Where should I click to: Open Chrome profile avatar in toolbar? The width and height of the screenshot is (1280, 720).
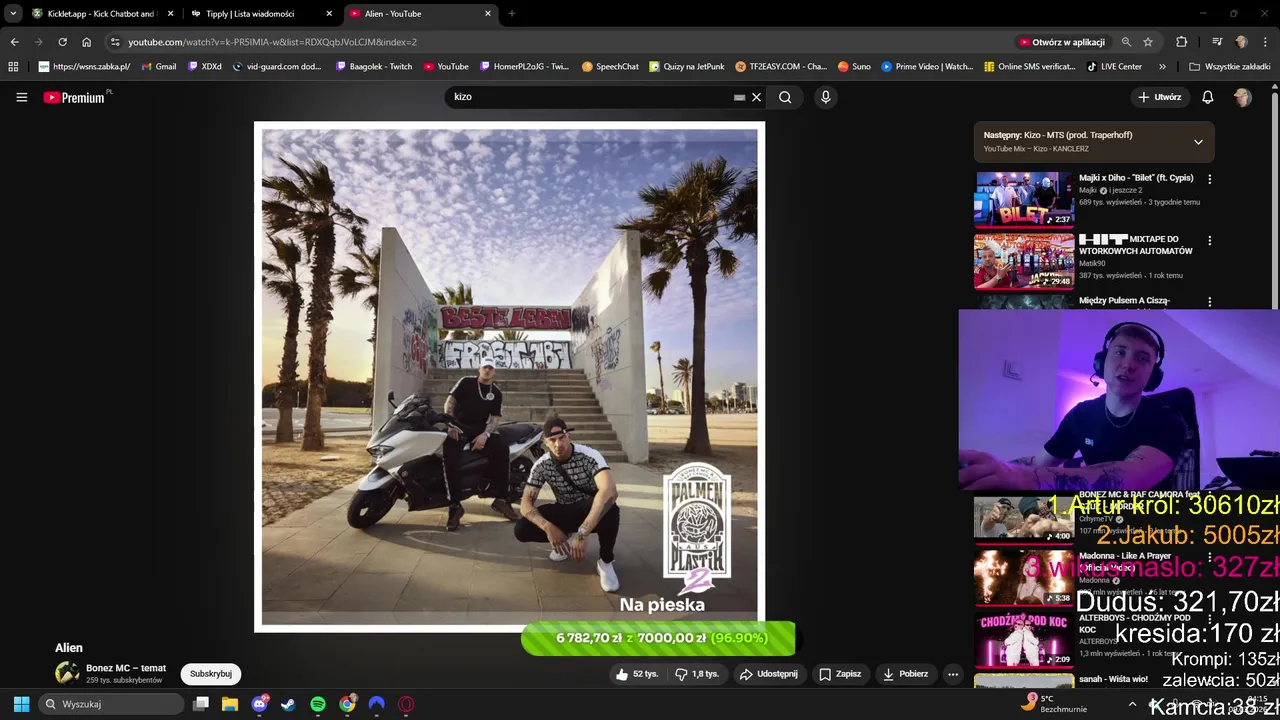tap(1241, 42)
